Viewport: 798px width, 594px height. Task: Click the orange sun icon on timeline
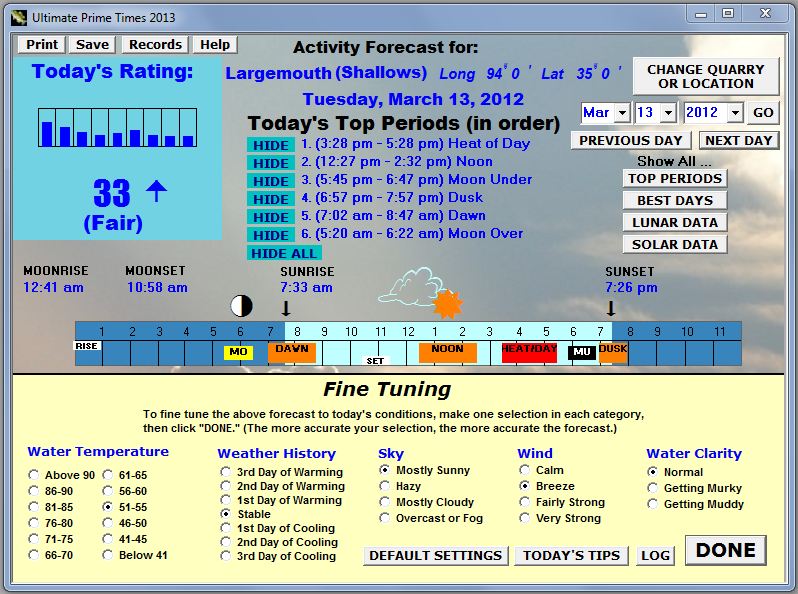[447, 304]
